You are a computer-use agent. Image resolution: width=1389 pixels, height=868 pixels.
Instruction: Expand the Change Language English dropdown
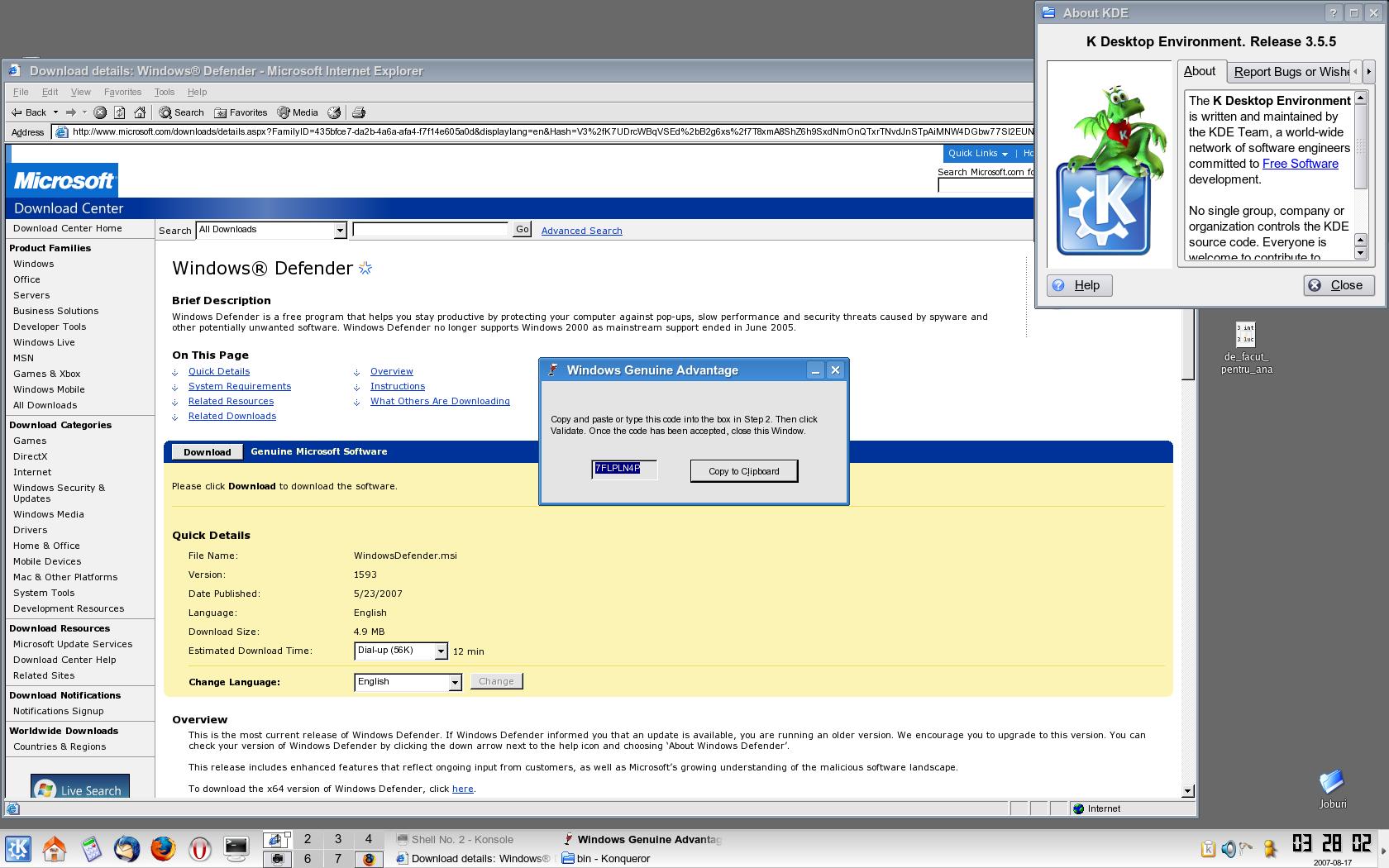[x=454, y=682]
